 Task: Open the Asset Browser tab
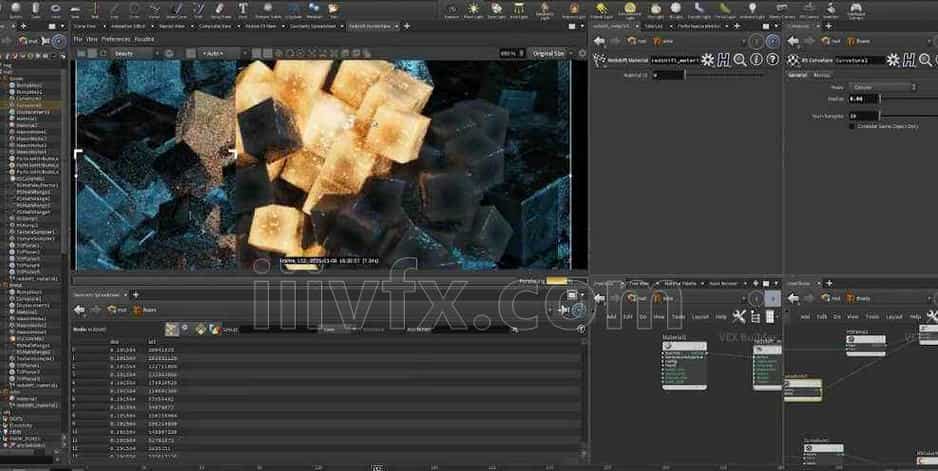[x=726, y=283]
